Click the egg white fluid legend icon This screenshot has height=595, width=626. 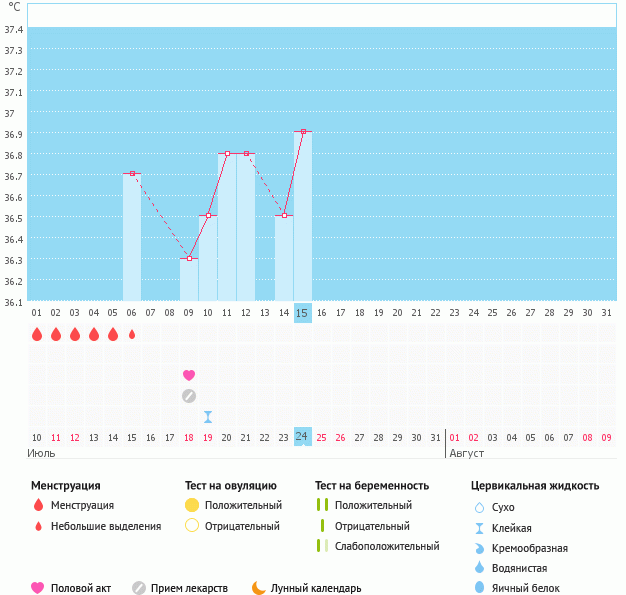tap(479, 588)
